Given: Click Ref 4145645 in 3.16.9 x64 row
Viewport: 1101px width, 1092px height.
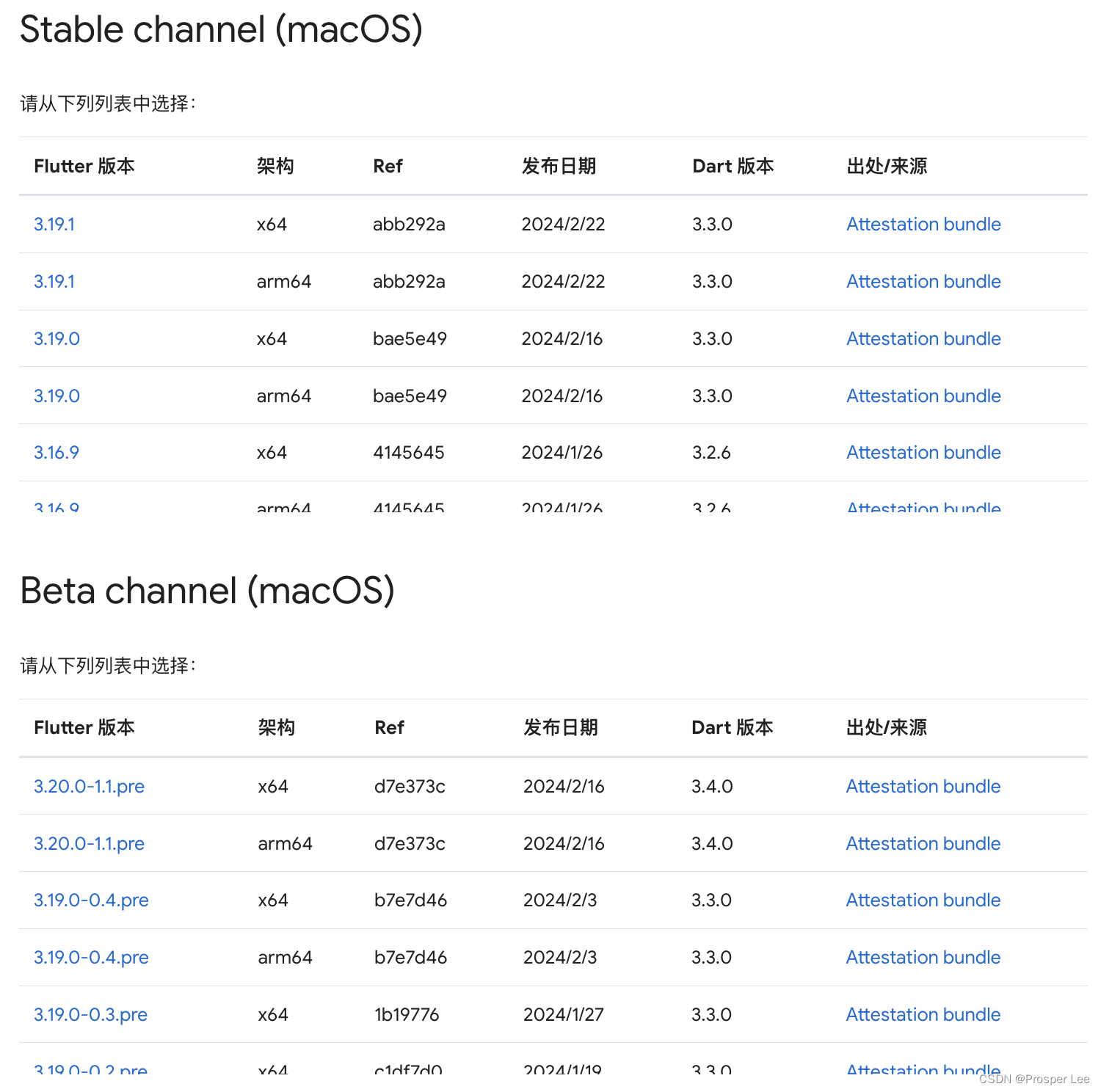Looking at the screenshot, I should [x=409, y=453].
